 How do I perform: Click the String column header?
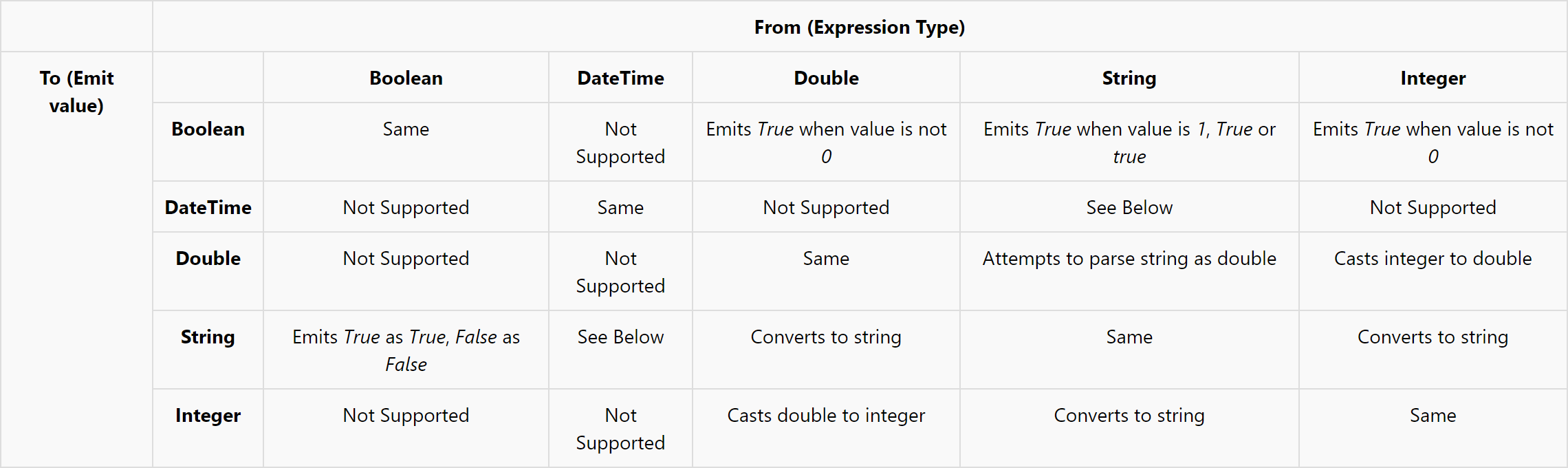1129,78
